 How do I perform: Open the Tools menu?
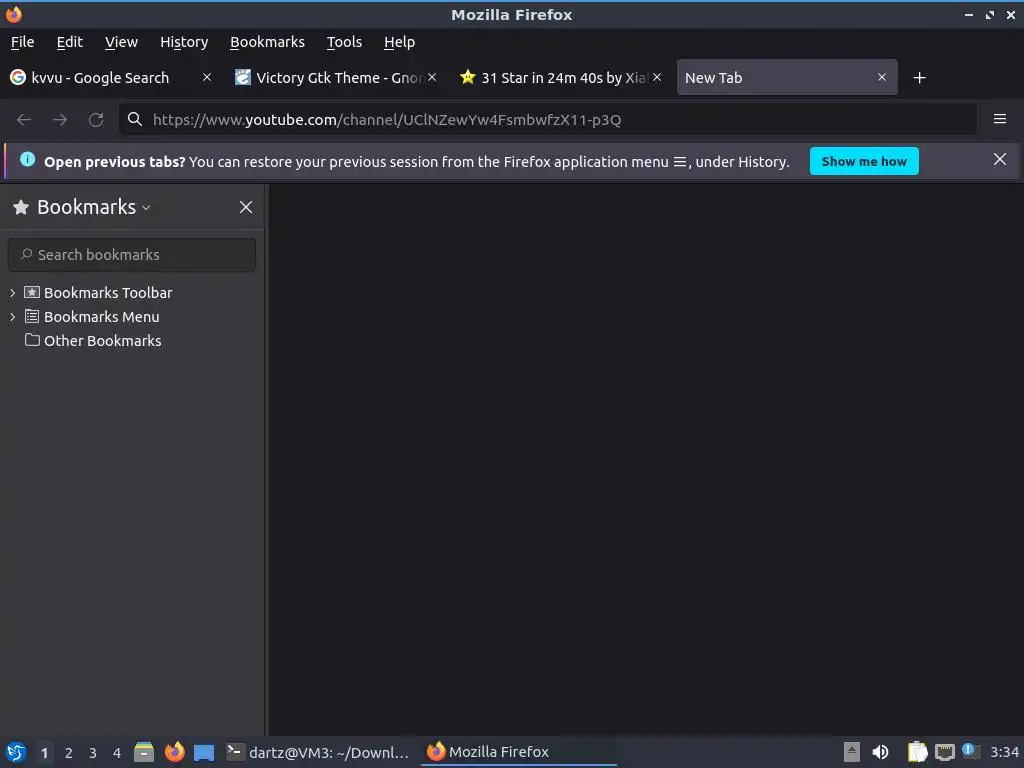(x=344, y=42)
